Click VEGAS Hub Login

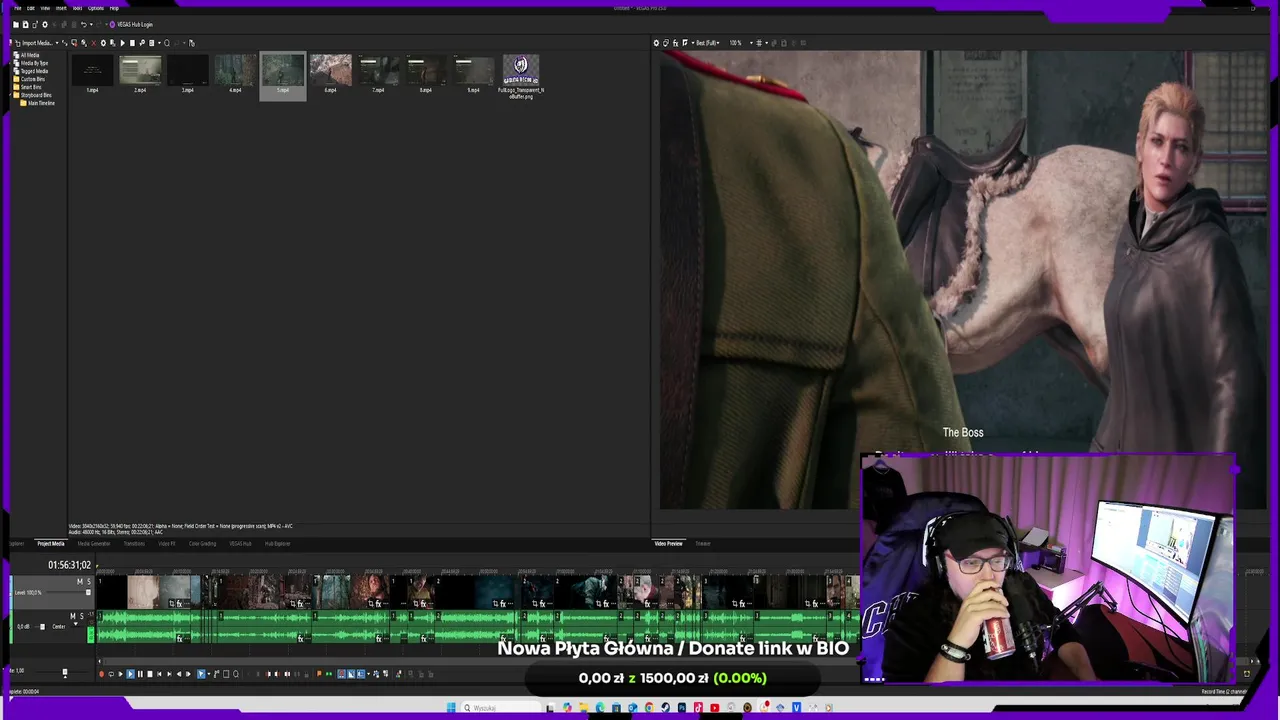click(131, 24)
